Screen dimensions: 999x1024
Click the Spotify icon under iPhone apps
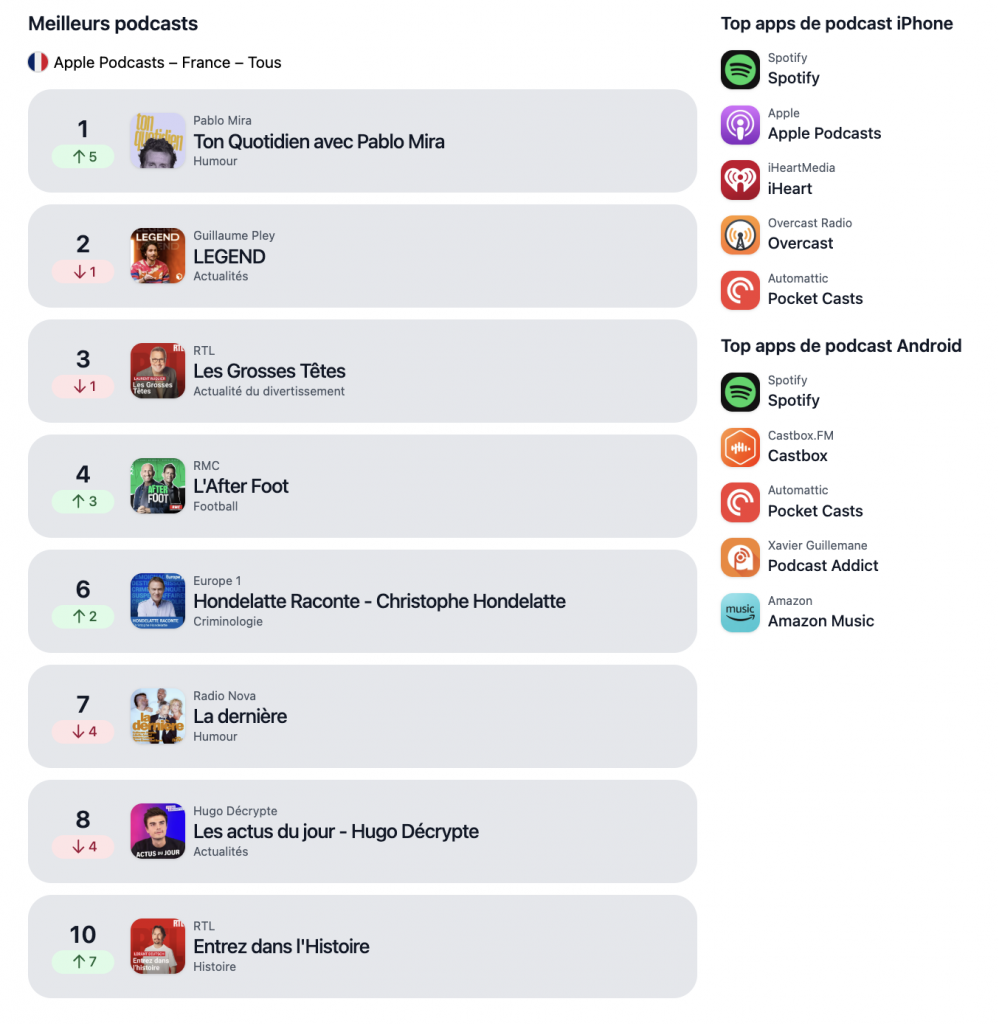click(740, 70)
